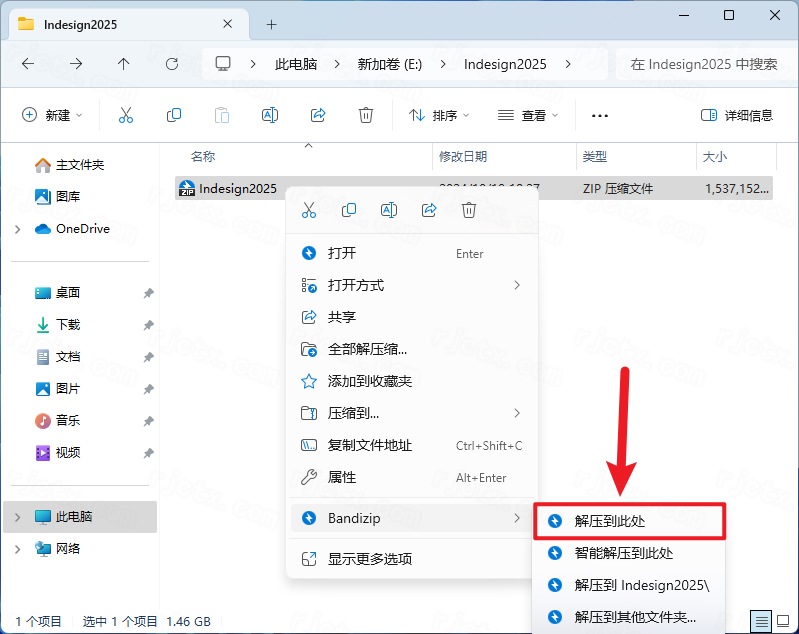Close the Indesign2025 tab
799x634 pixels.
coord(228,24)
